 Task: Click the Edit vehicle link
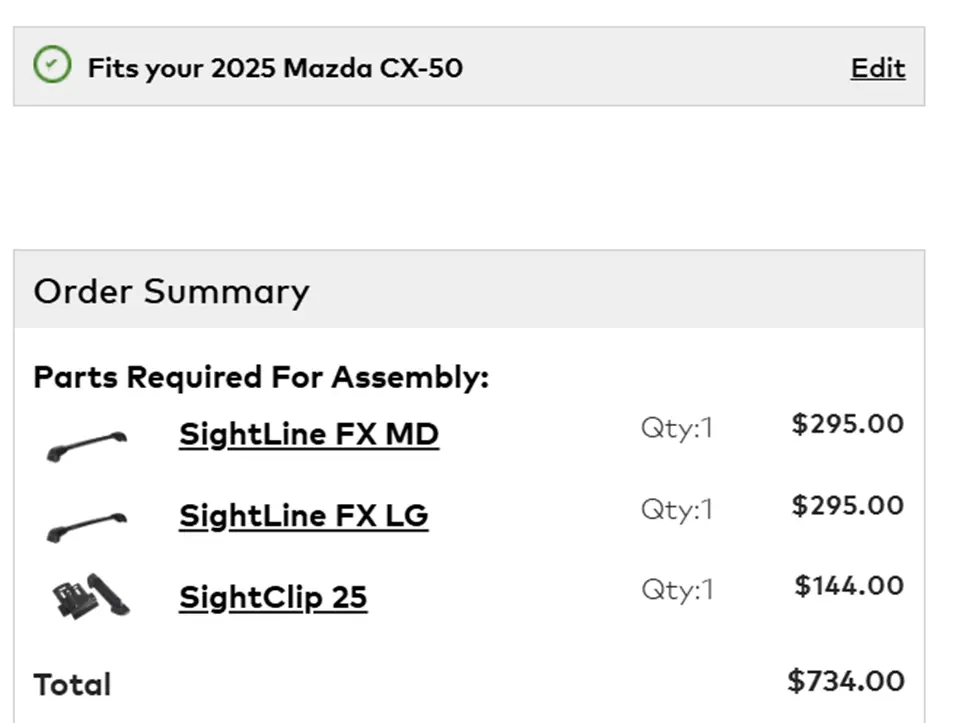pos(878,68)
